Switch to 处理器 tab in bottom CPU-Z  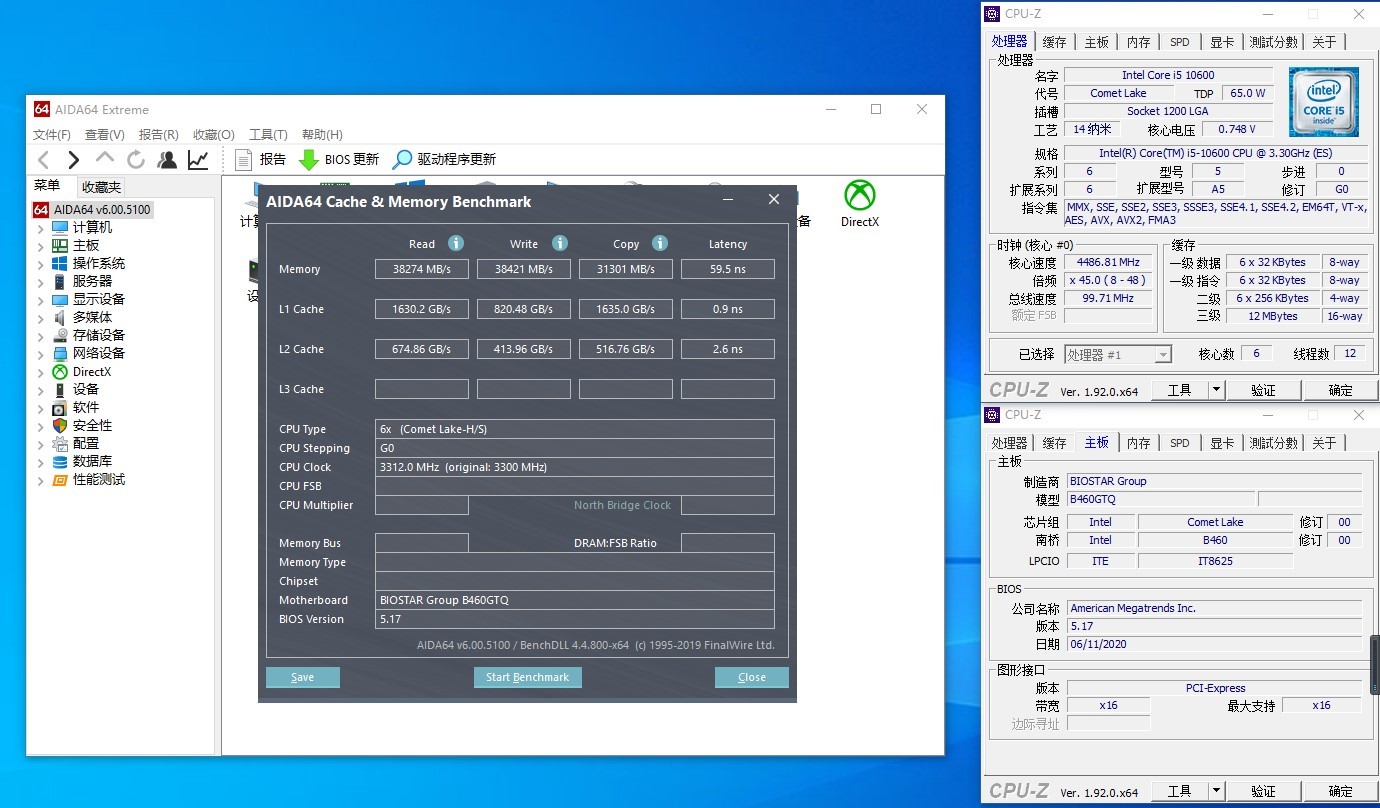[1010, 443]
